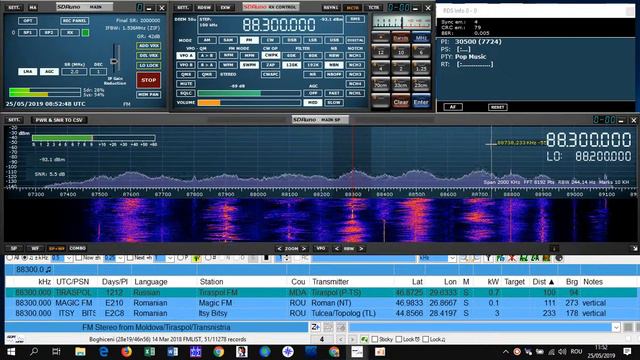Toggle the first Lock checkbox

click(x=399, y=339)
